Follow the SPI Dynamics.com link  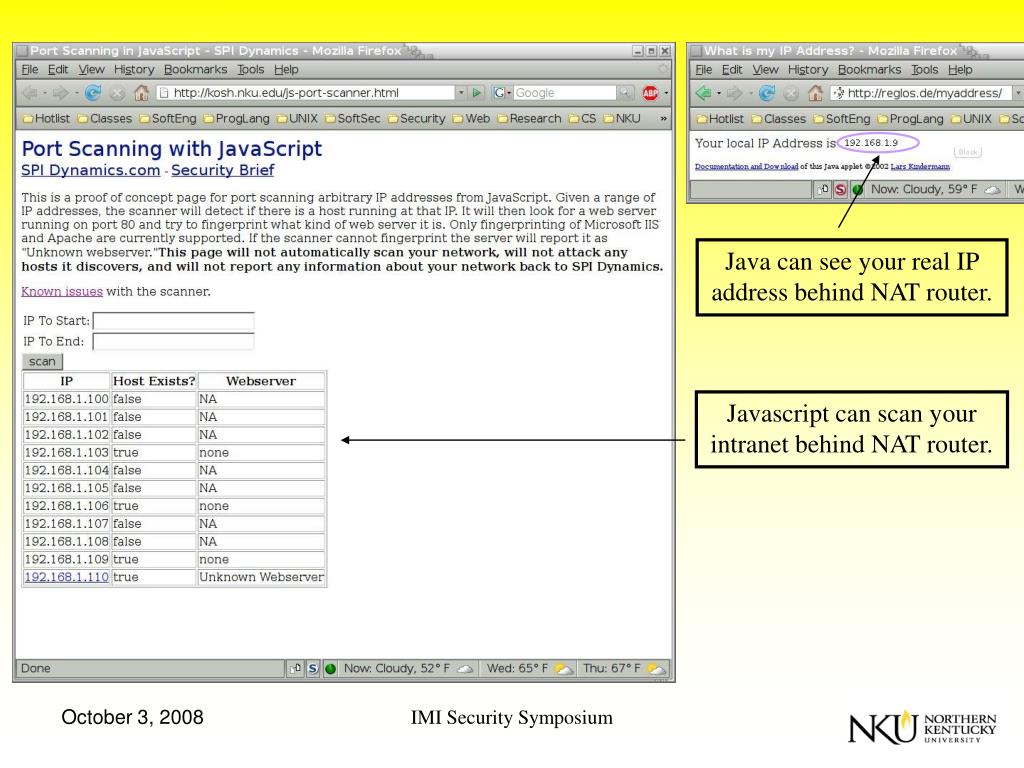point(91,170)
